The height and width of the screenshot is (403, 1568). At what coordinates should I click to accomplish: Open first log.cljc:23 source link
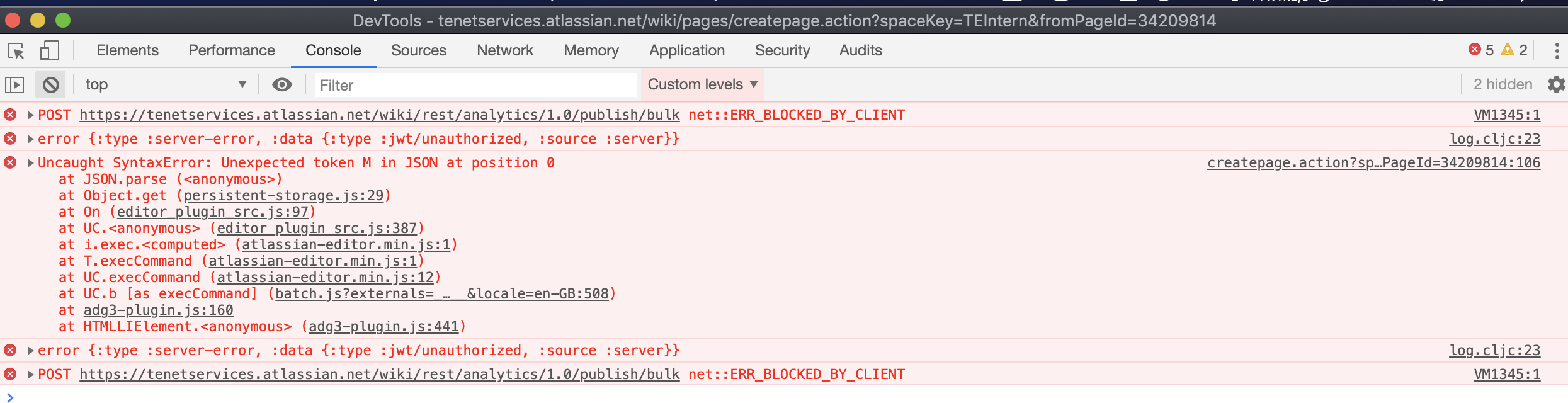tap(1495, 139)
